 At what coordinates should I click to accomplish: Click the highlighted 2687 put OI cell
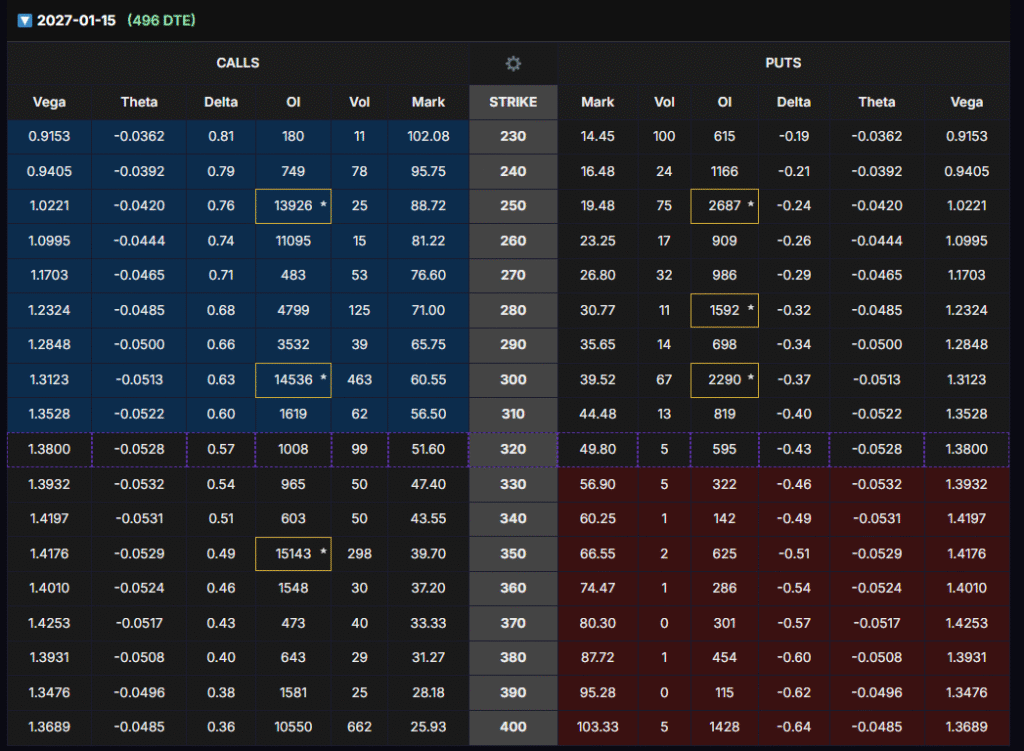[x=724, y=206]
